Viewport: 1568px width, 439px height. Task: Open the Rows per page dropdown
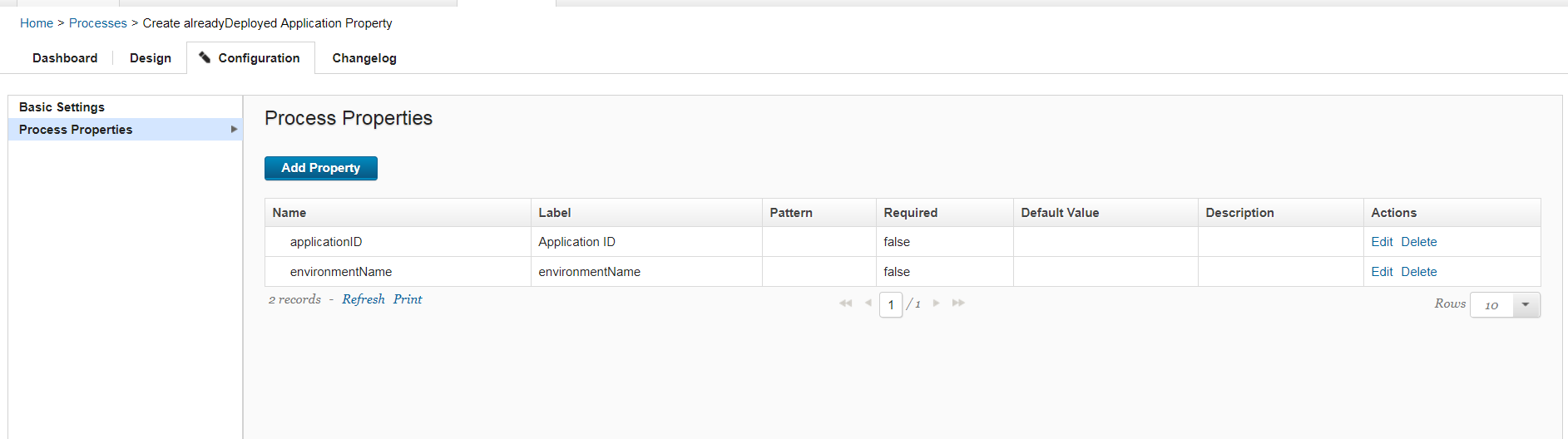[x=1525, y=305]
